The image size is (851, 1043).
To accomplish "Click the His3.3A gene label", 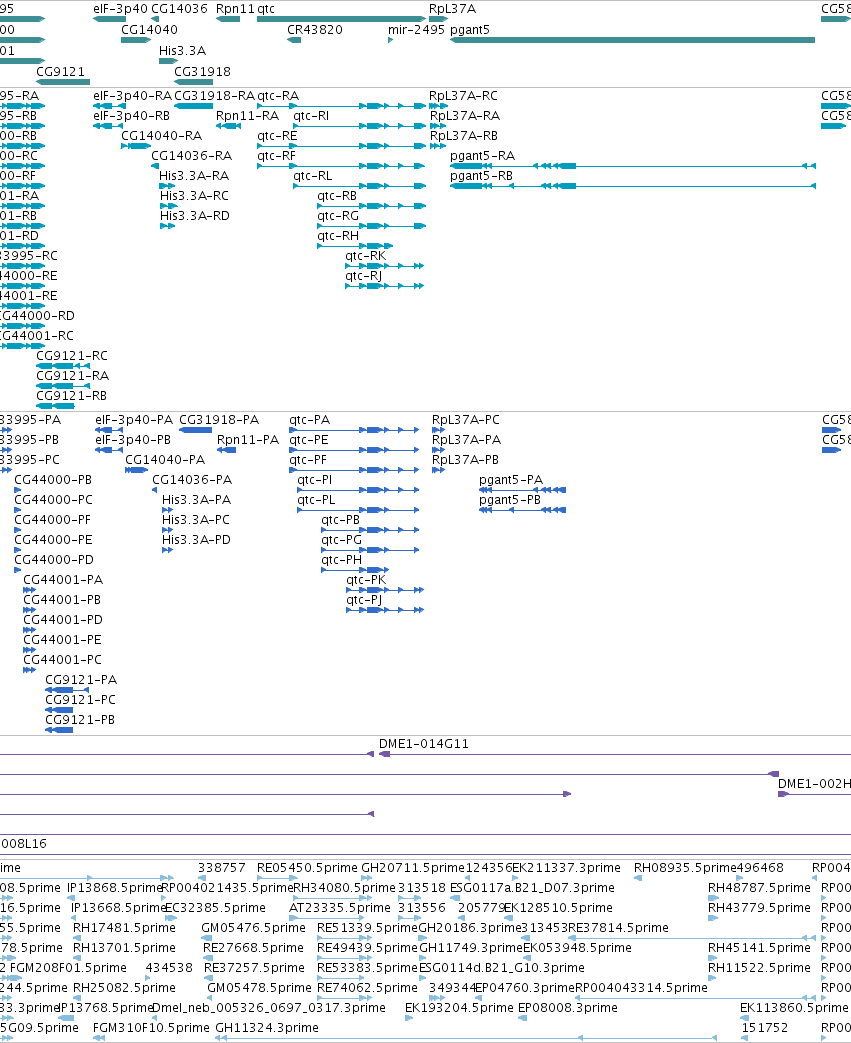I will click(182, 51).
